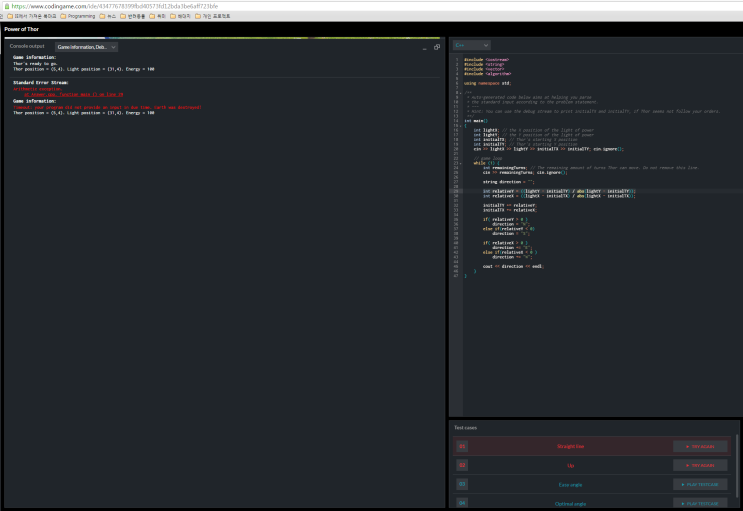This screenshot has width=743, height=511.
Task: Click the 'Power of Thor' title
Action: 22,29
